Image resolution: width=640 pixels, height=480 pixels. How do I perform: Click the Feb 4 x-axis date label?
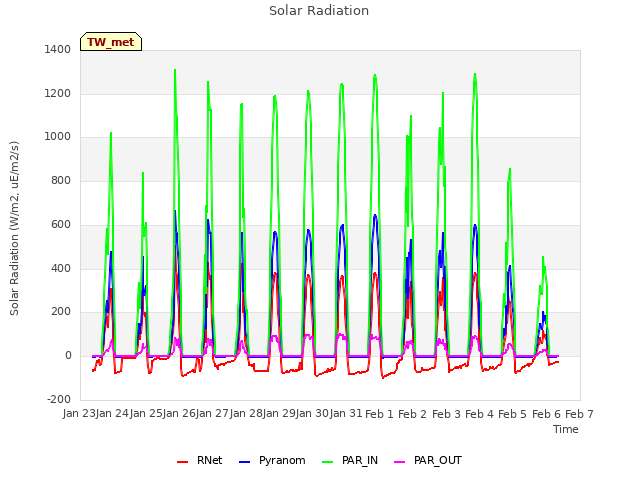pyautogui.click(x=479, y=414)
